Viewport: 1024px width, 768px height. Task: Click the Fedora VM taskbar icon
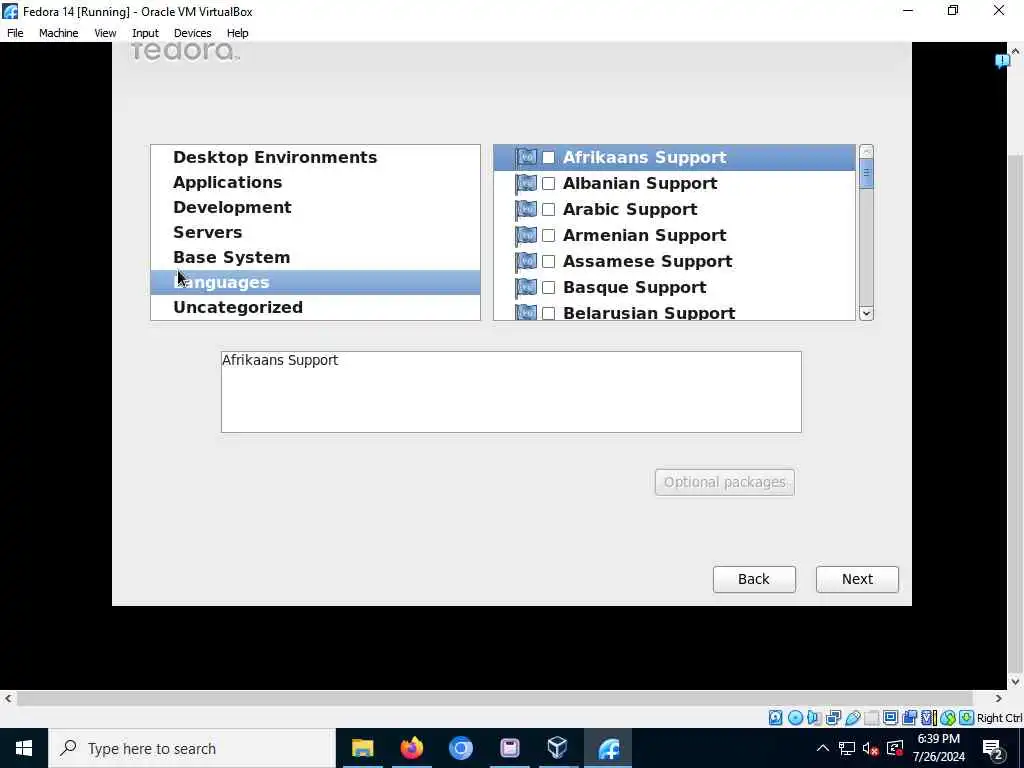click(x=608, y=748)
